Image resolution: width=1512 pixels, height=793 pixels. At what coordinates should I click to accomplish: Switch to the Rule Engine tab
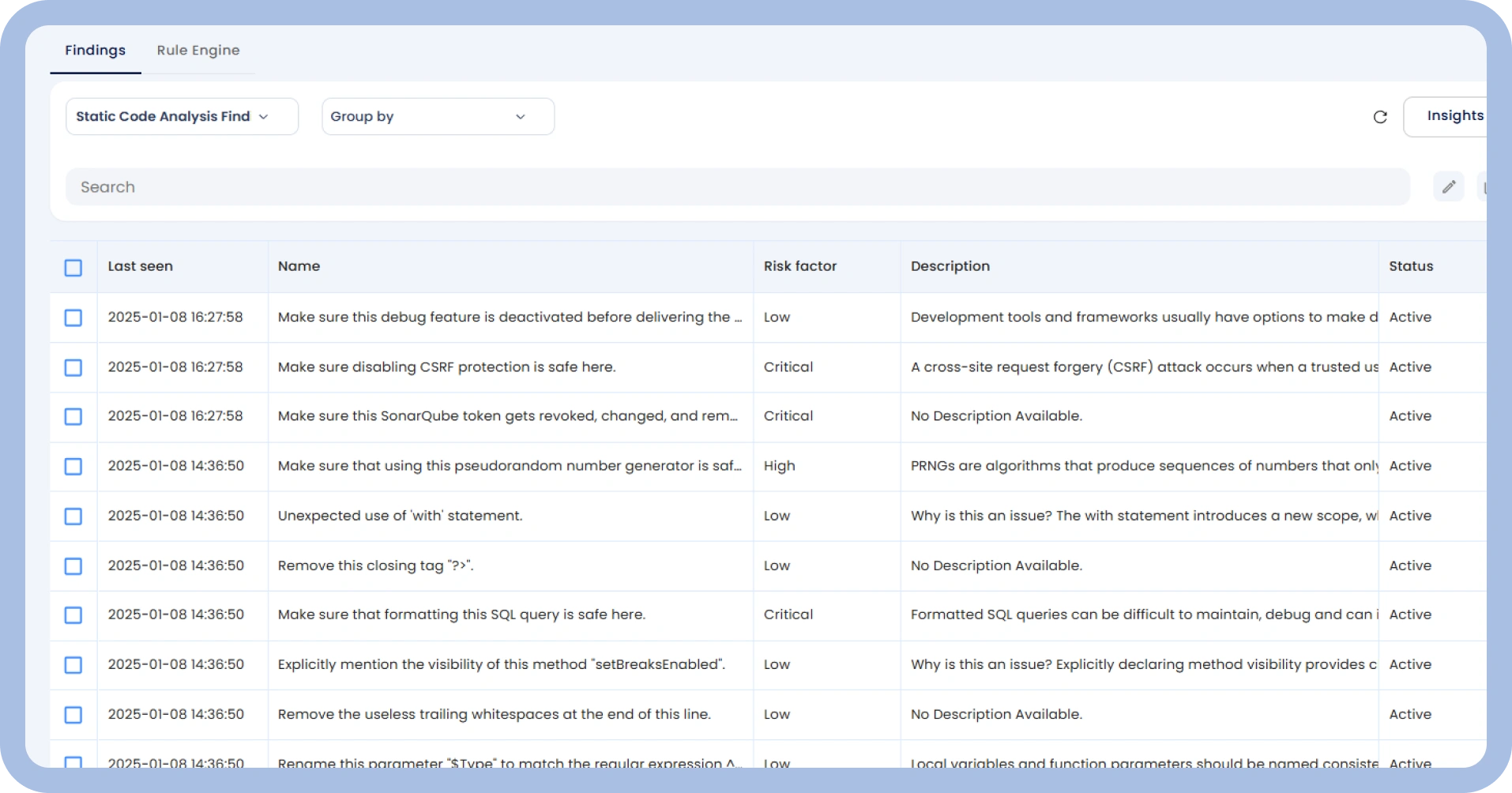point(198,50)
